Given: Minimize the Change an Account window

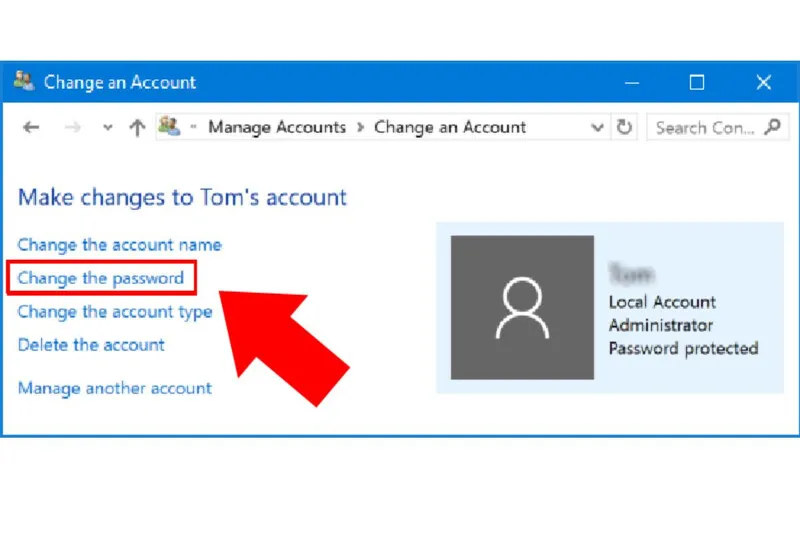Looking at the screenshot, I should [x=632, y=82].
